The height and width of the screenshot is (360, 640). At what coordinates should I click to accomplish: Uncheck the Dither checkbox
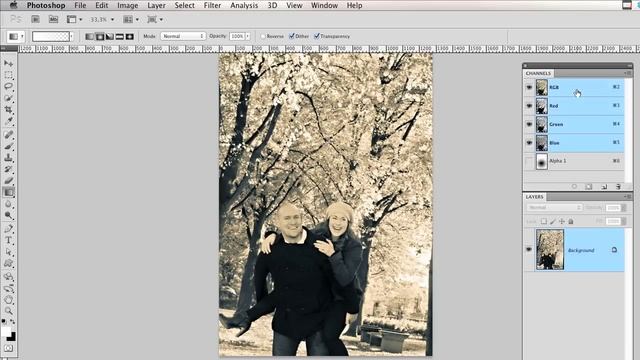click(291, 36)
